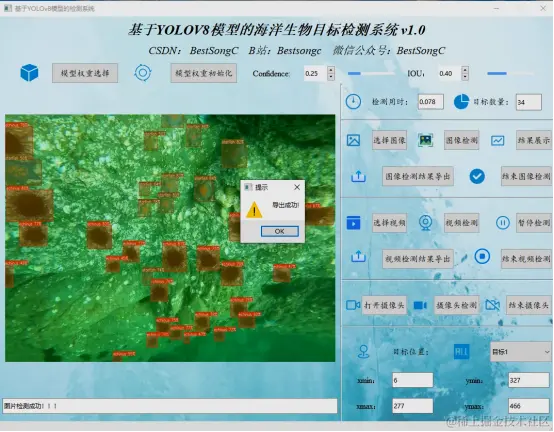Screen dimensions: 554x432
Task: Click the app icon in title bar
Action: [7, 8]
